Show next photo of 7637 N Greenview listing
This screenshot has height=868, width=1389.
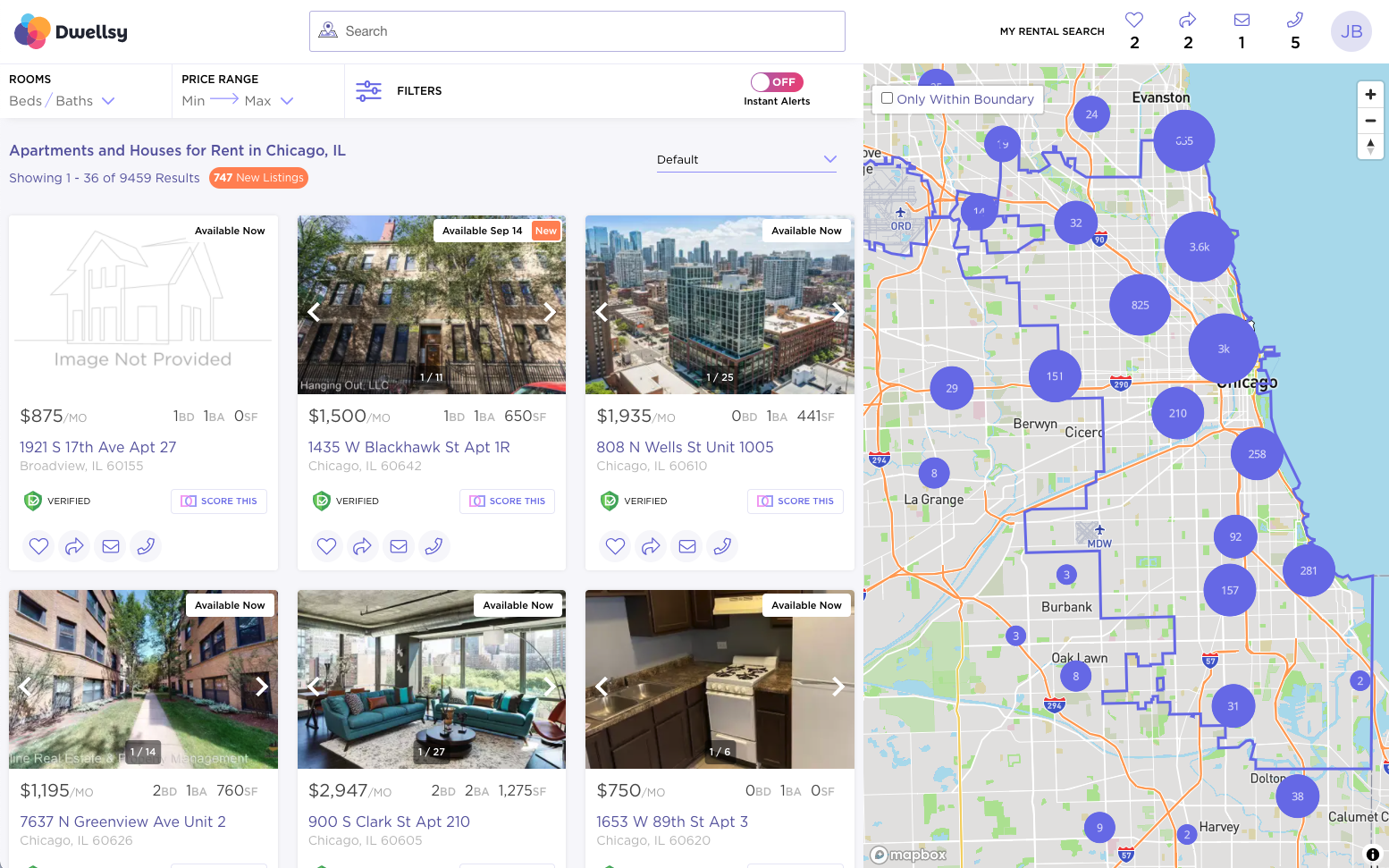coord(262,687)
